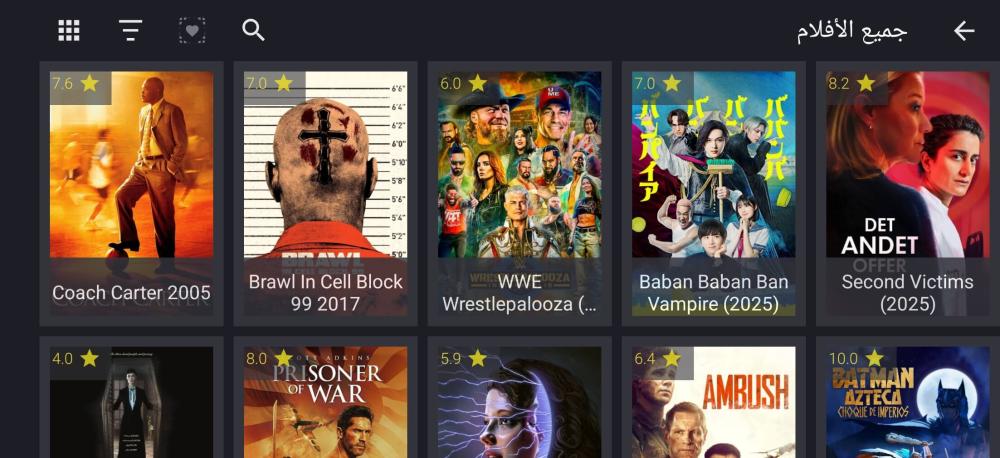
Task: Open the 5.9 rated lightning face poster
Action: coord(519,402)
